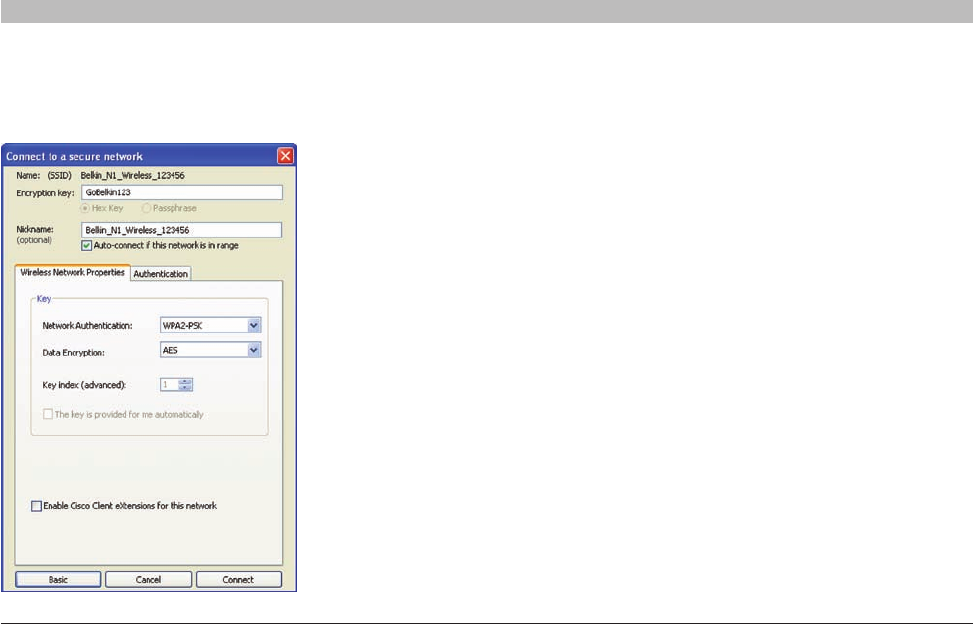This screenshot has height=624, width=973.
Task: Click the SSID name Belkin_N1_Wireless_123456 text
Action: [x=133, y=176]
